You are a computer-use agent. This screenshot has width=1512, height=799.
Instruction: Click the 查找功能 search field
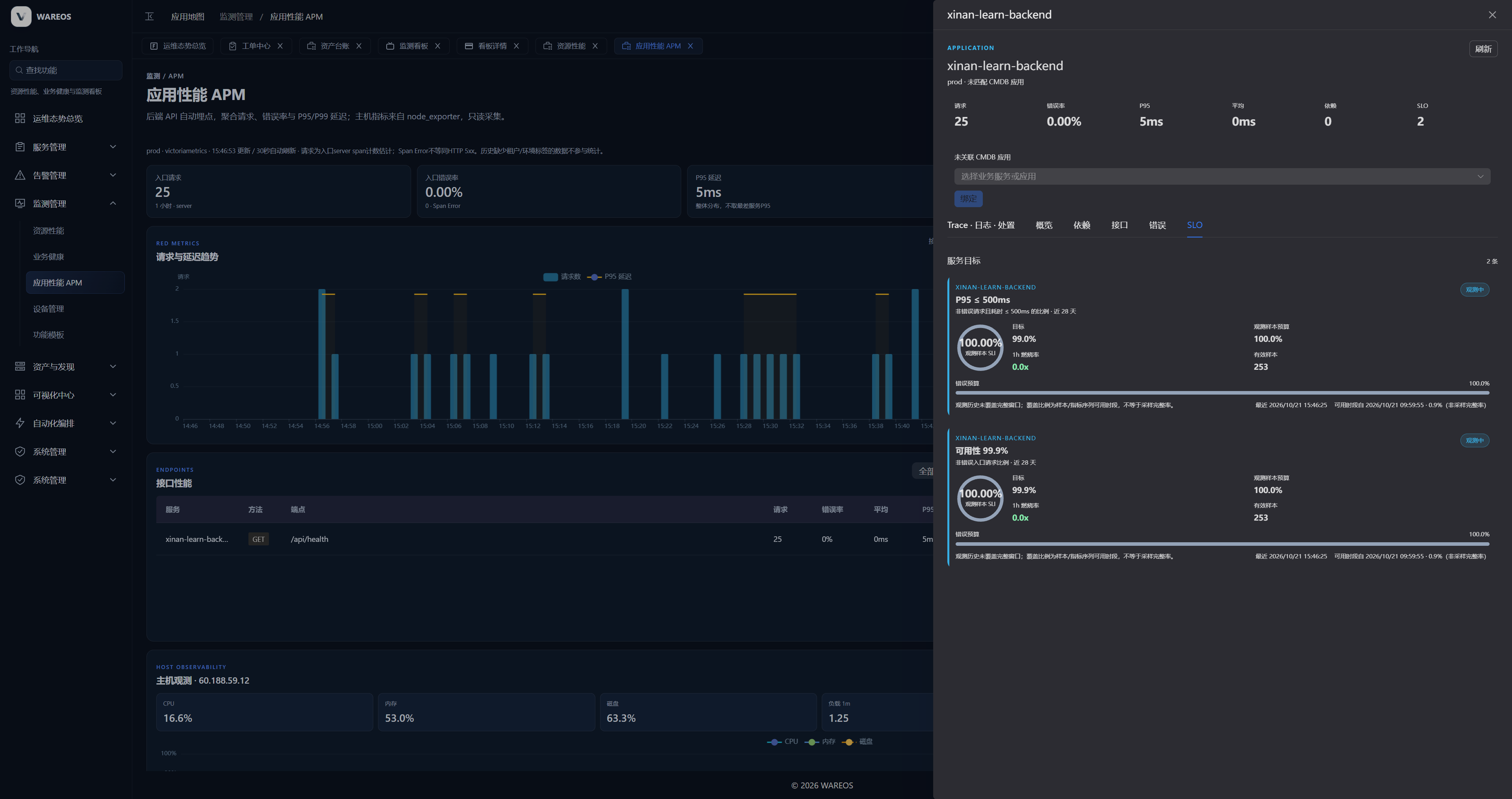tap(66, 70)
